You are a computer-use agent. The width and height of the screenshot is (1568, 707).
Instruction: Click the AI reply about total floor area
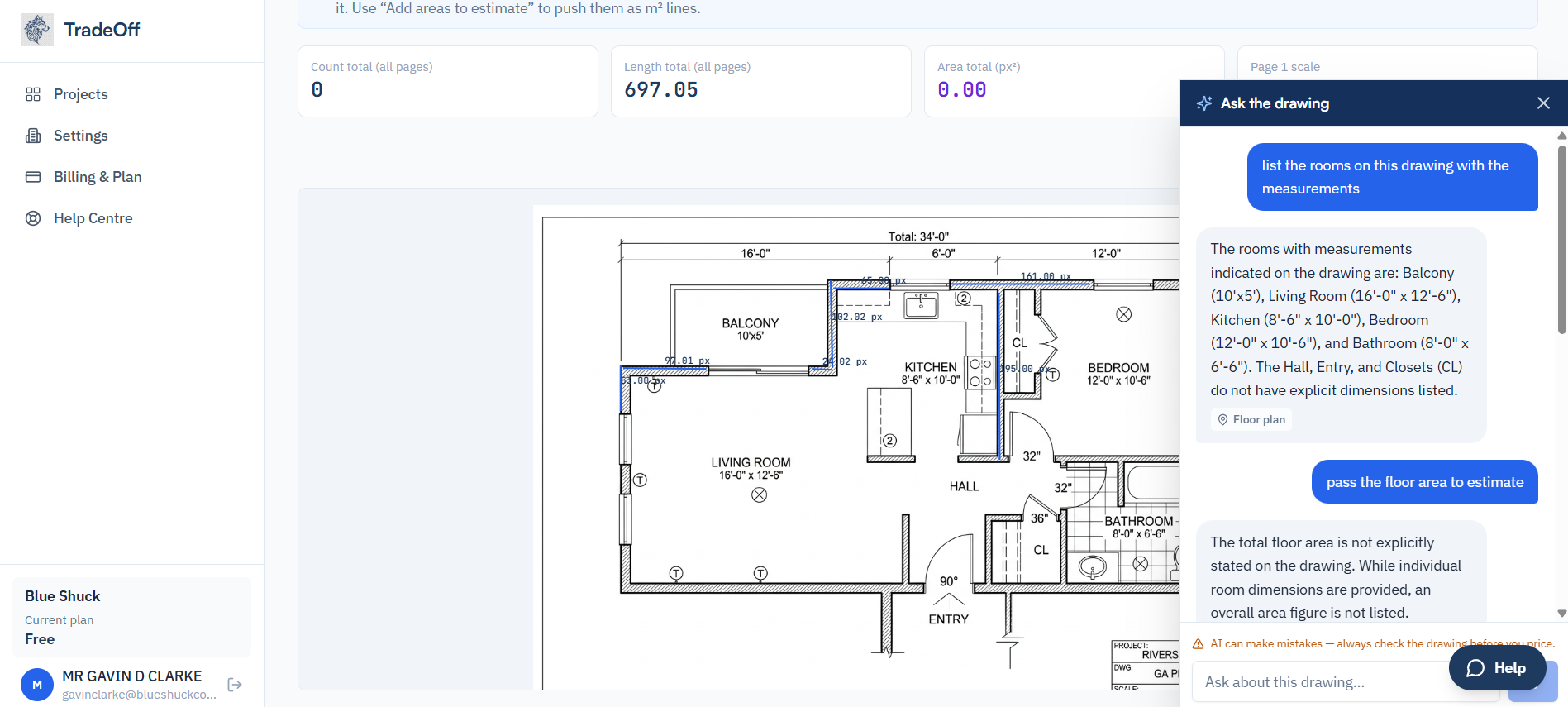click(x=1341, y=571)
